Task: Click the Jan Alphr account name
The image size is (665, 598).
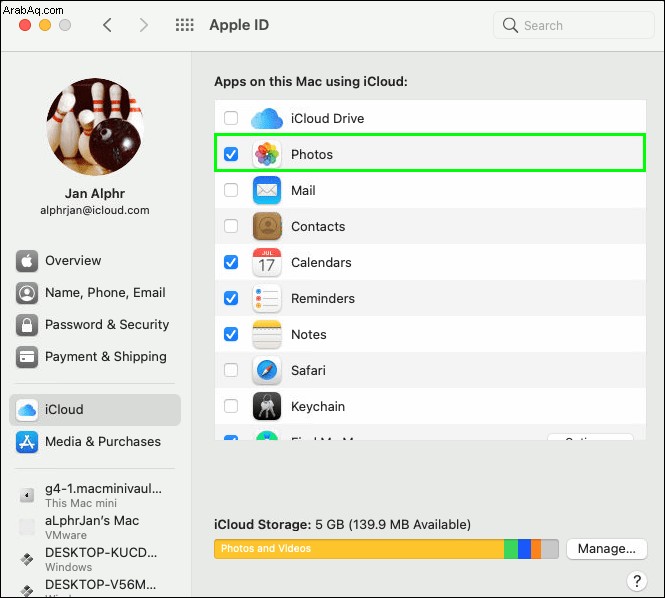Action: pyautogui.click(x=95, y=193)
